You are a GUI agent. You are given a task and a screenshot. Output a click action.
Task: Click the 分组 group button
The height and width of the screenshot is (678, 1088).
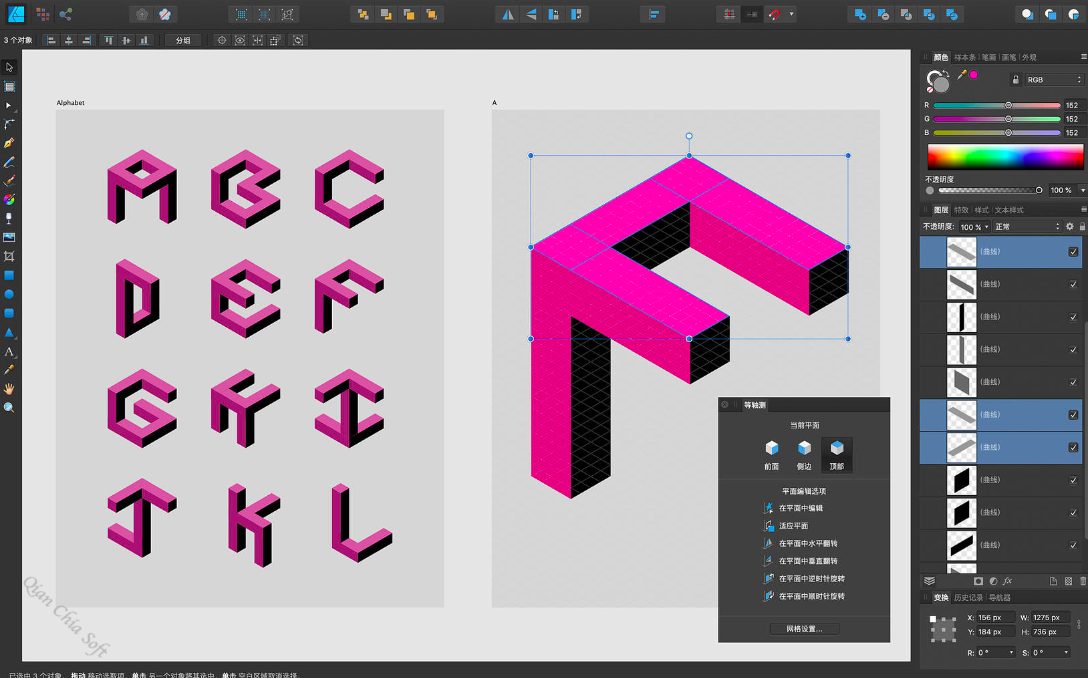pos(183,40)
